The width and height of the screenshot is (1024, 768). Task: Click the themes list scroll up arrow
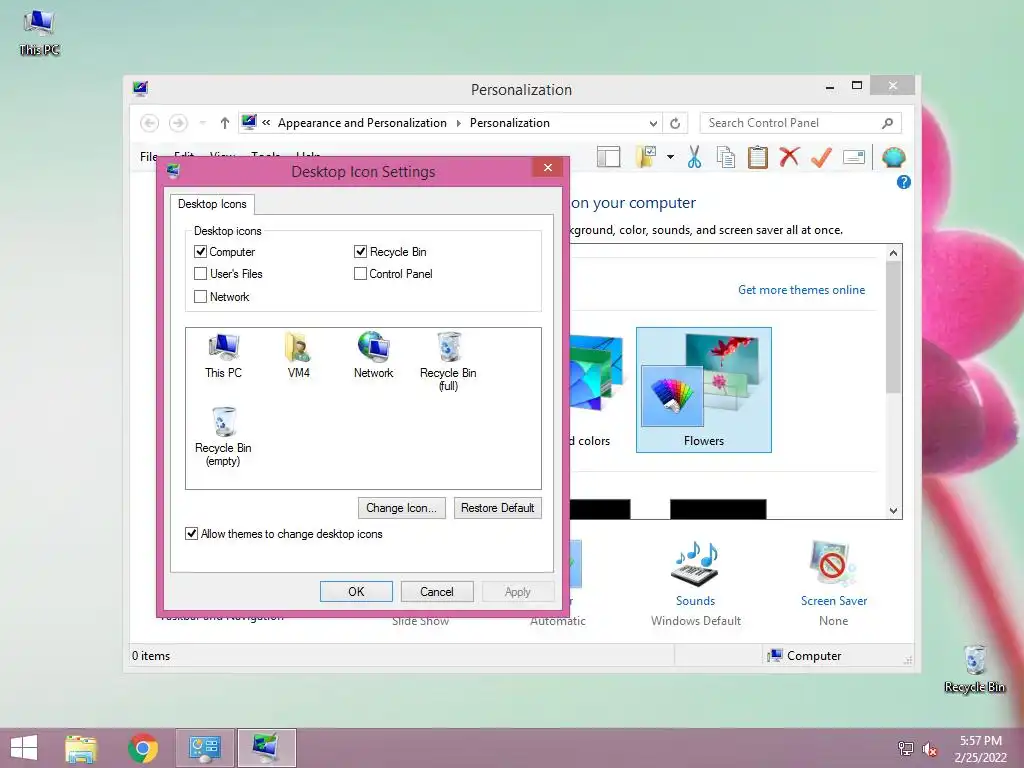click(893, 253)
